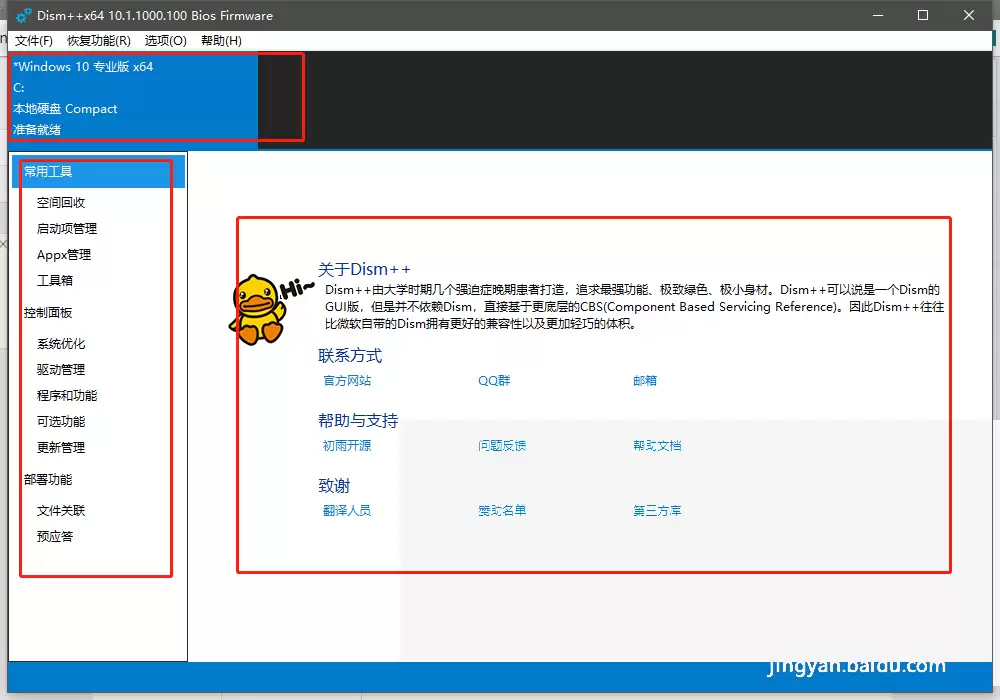Click the 邮箱 link
Viewport: 1000px width, 700px height.
(x=645, y=381)
